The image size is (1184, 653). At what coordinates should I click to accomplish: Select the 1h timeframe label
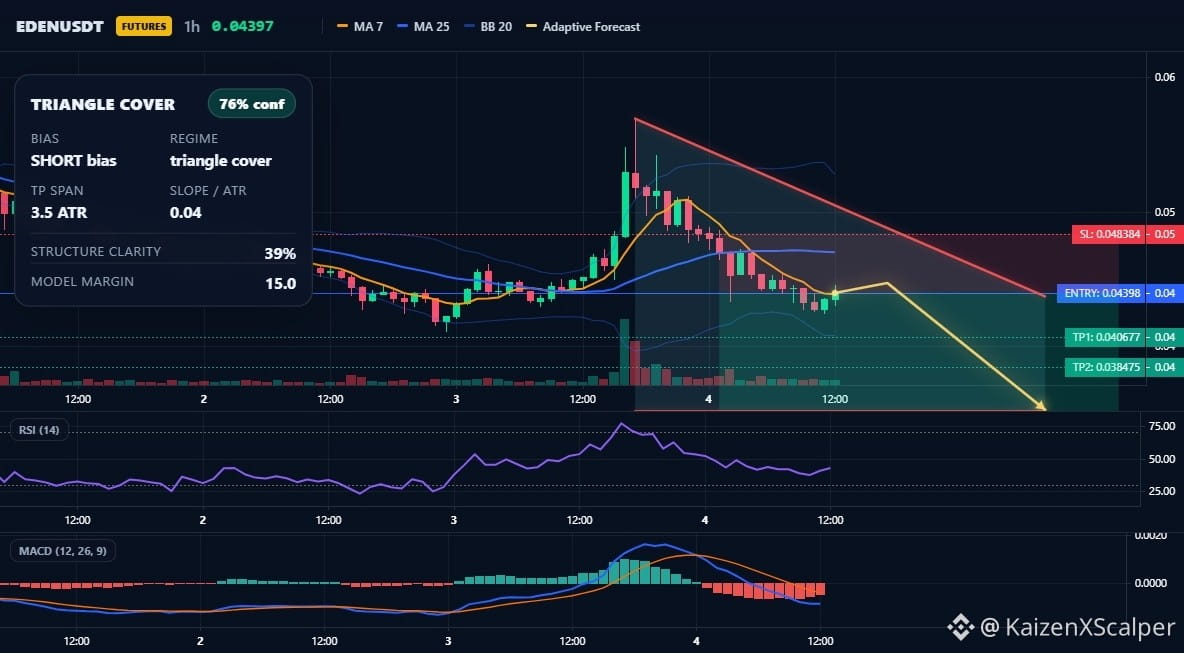[x=192, y=26]
